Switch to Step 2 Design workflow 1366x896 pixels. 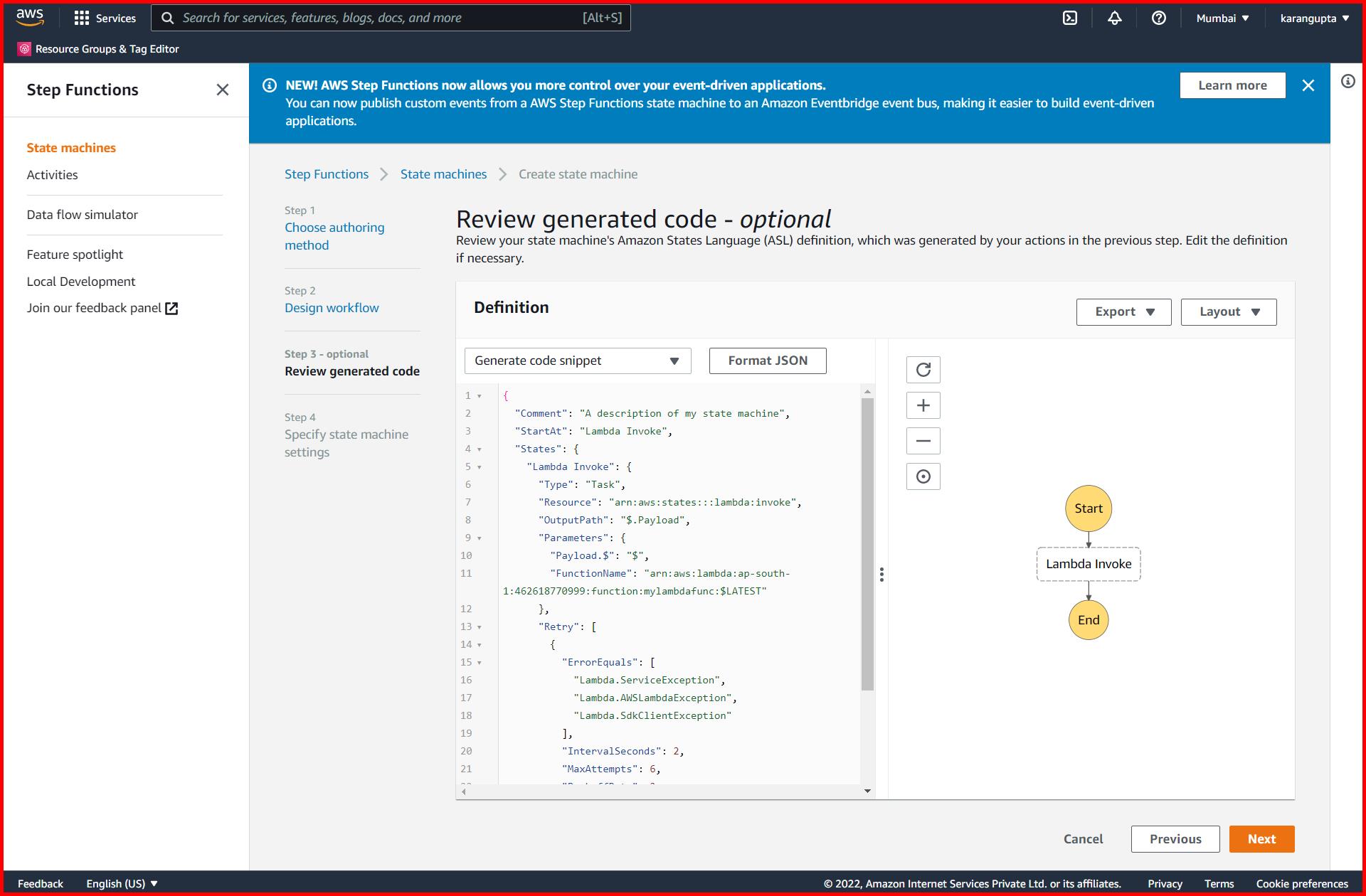pos(332,307)
